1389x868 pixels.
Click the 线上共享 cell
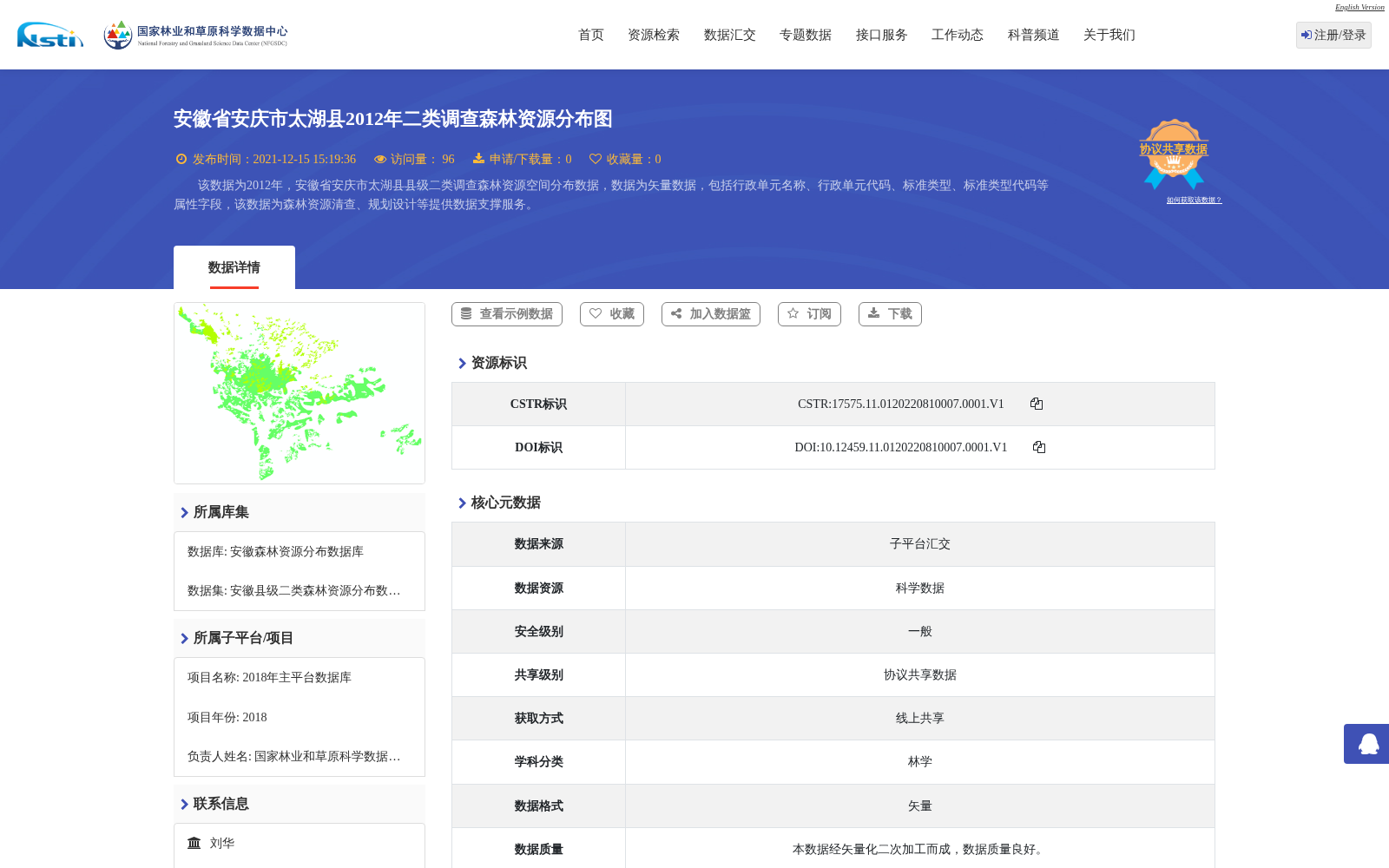pos(919,719)
